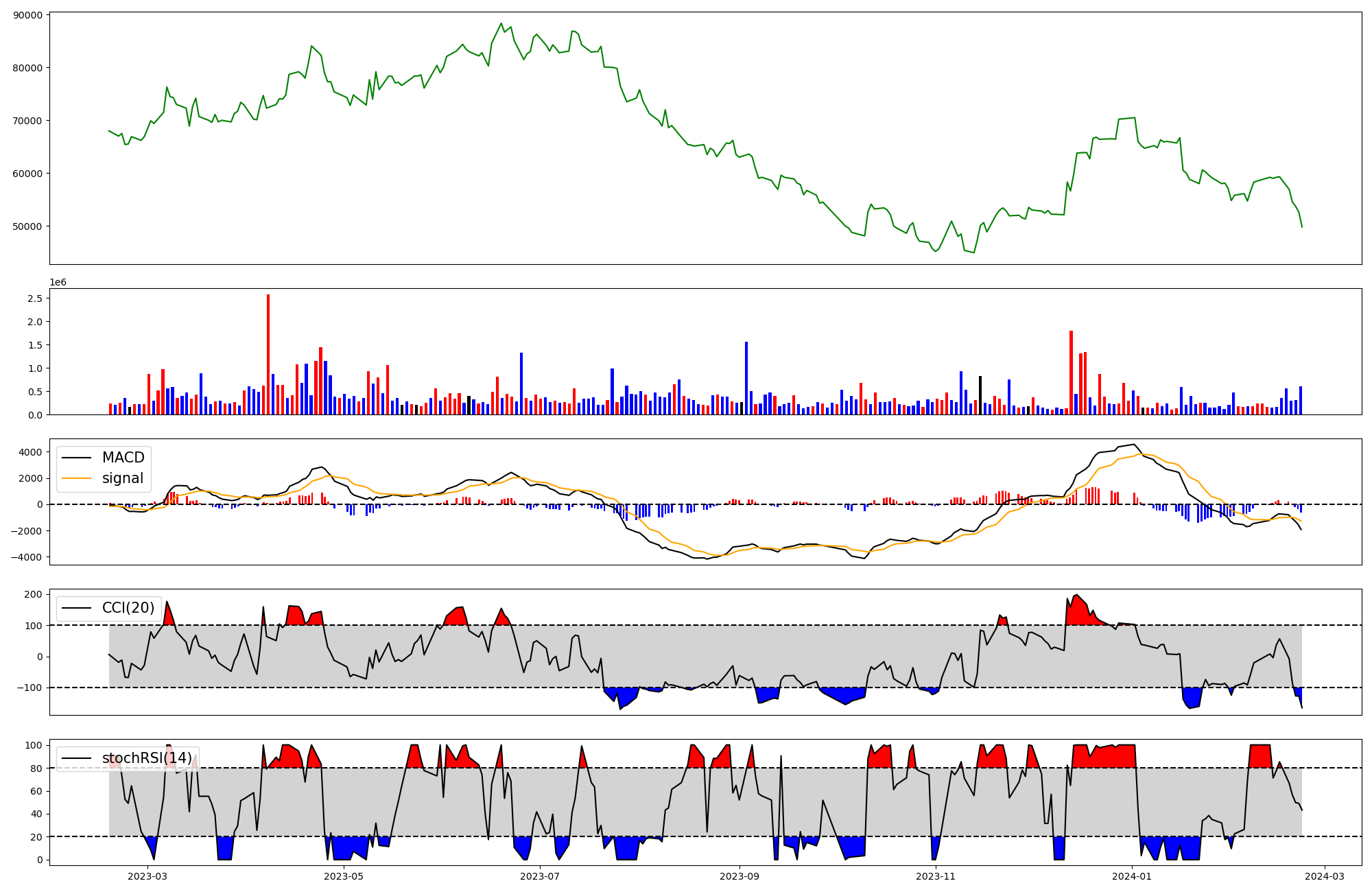Click the 2023-11 x-axis date label

point(936,876)
